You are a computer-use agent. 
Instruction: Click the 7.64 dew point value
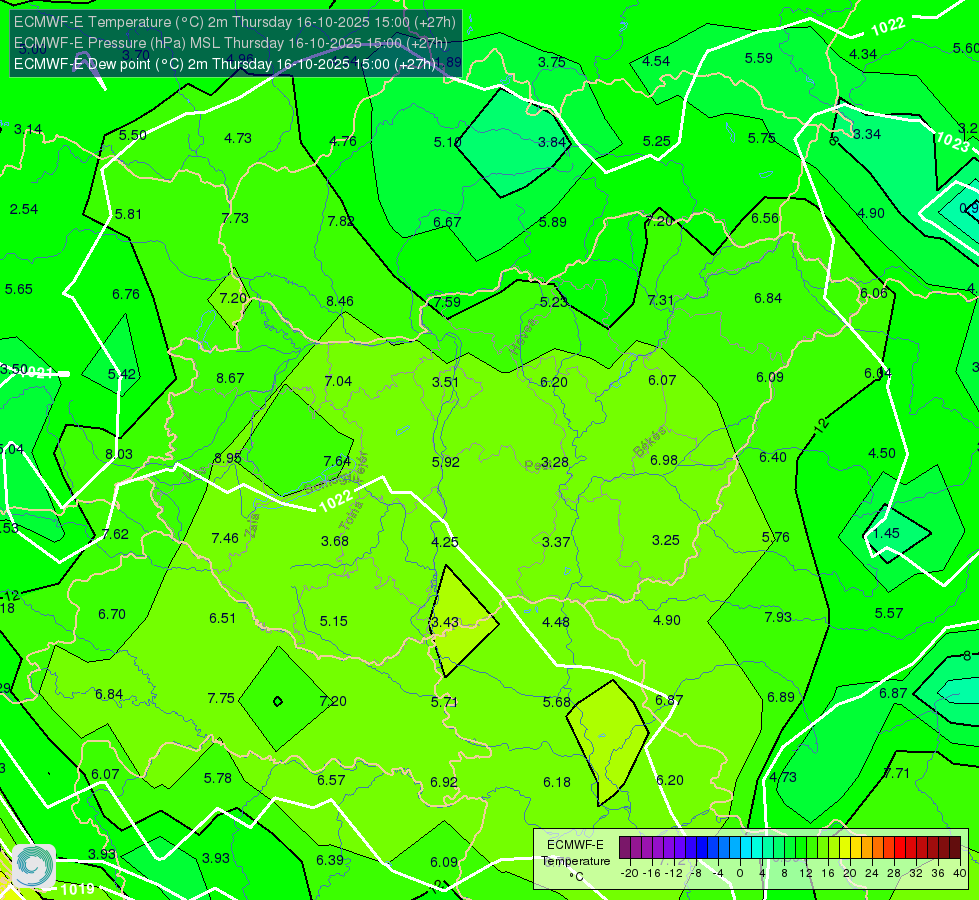(337, 461)
